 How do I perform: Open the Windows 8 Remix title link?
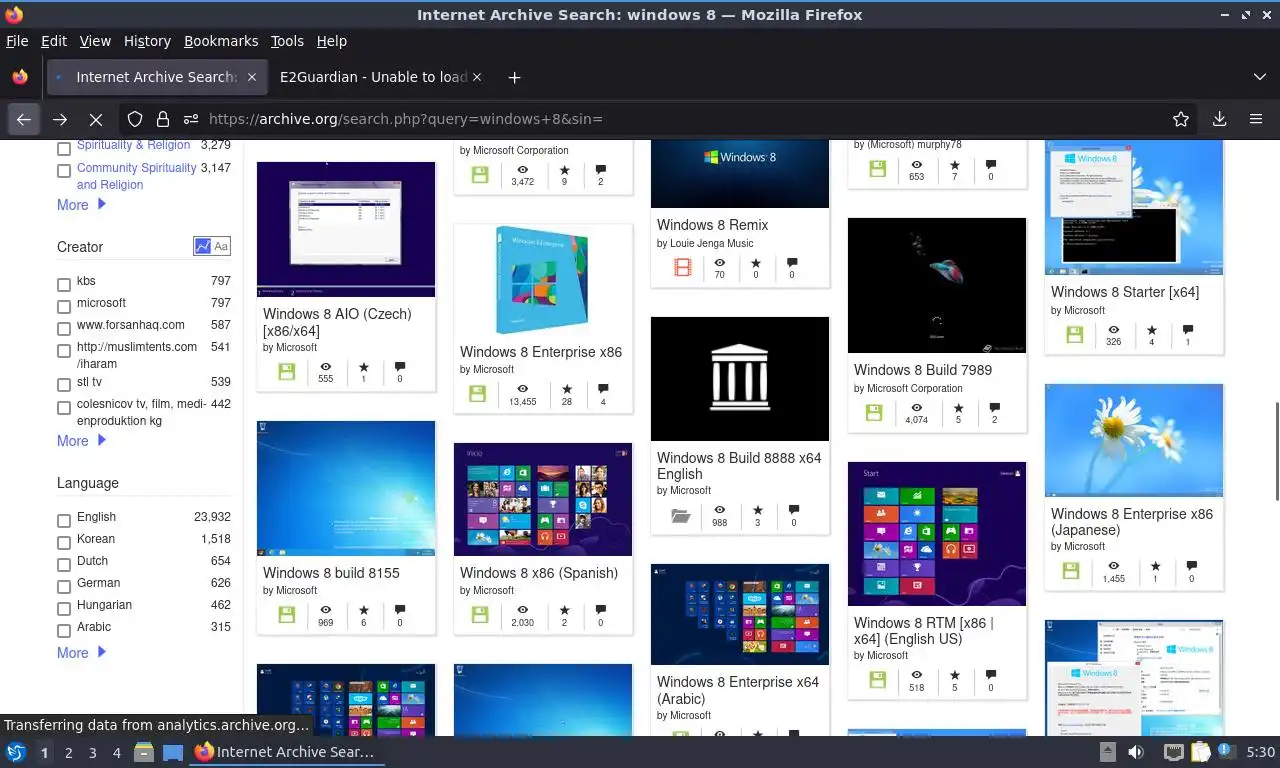[713, 225]
